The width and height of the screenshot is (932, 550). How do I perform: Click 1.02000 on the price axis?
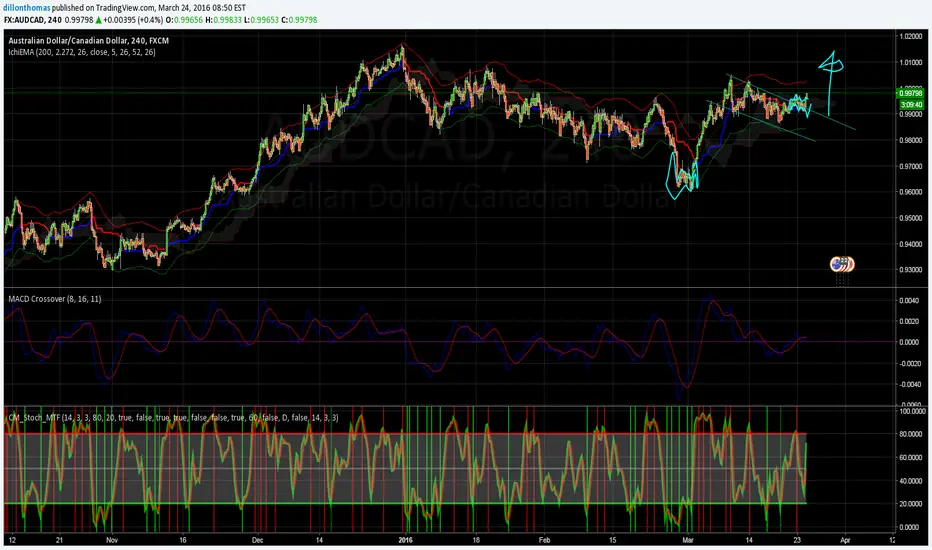[x=911, y=36]
